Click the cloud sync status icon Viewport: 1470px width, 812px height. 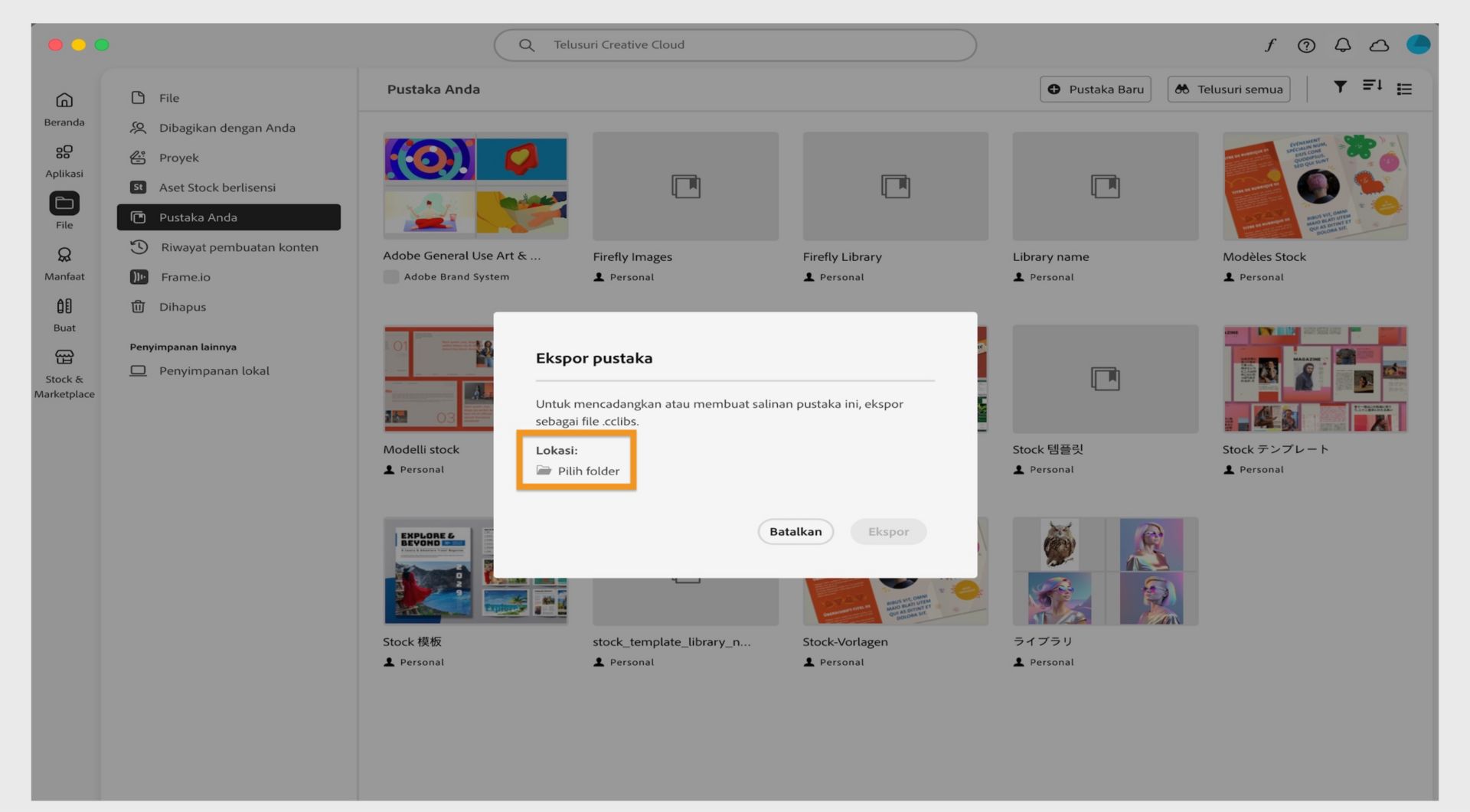point(1379,45)
